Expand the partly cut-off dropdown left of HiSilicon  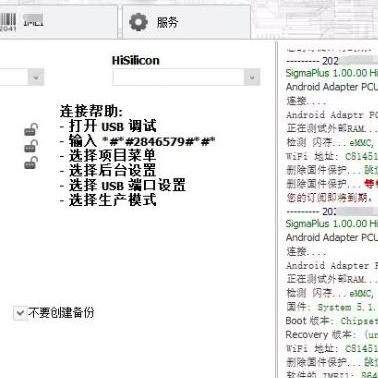click(36, 77)
